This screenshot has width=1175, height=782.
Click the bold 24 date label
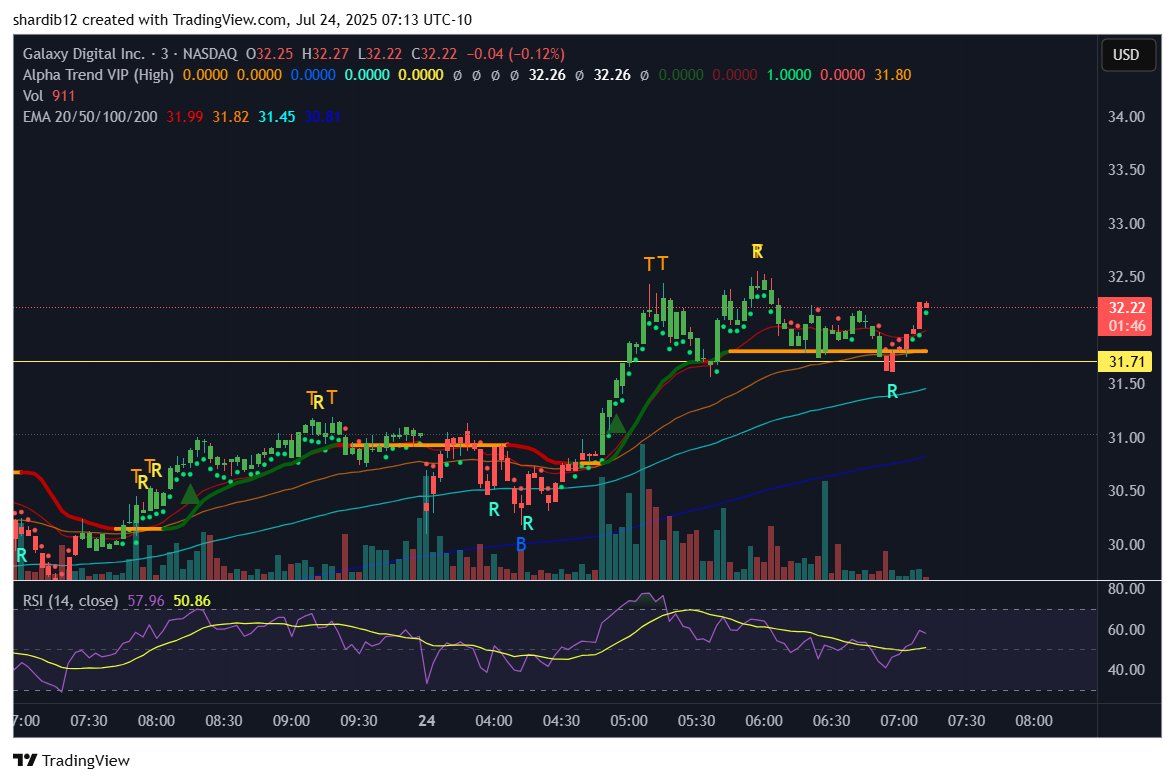(426, 721)
